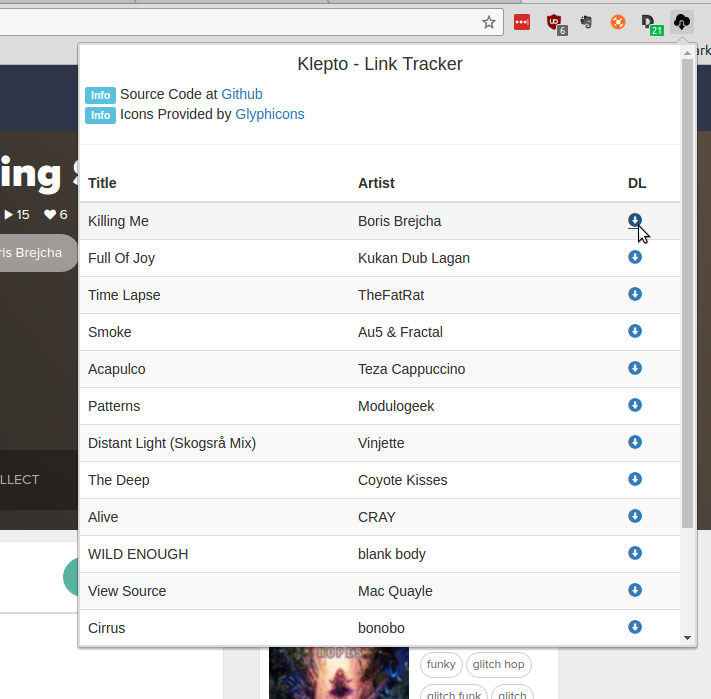Click the popup scrollbar's down arrow

[x=687, y=638]
